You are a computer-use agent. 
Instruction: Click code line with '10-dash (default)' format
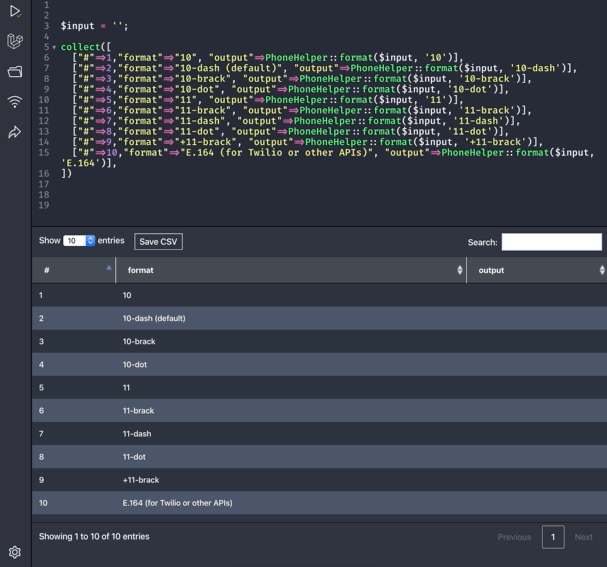[x=324, y=69]
